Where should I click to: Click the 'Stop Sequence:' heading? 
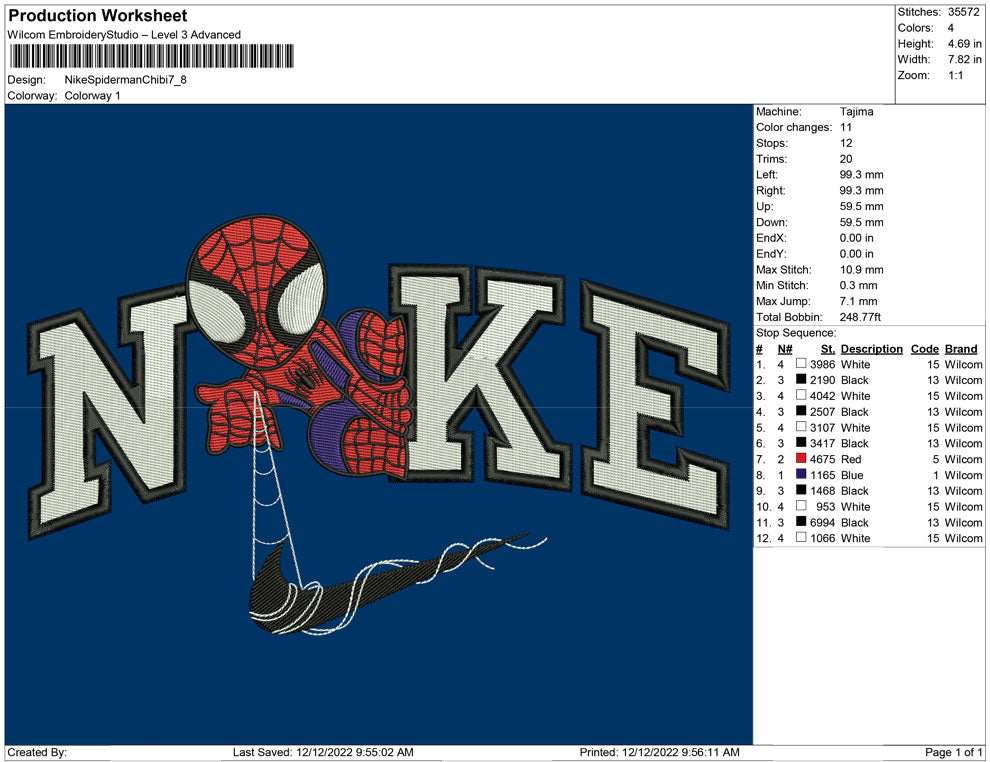coord(796,333)
